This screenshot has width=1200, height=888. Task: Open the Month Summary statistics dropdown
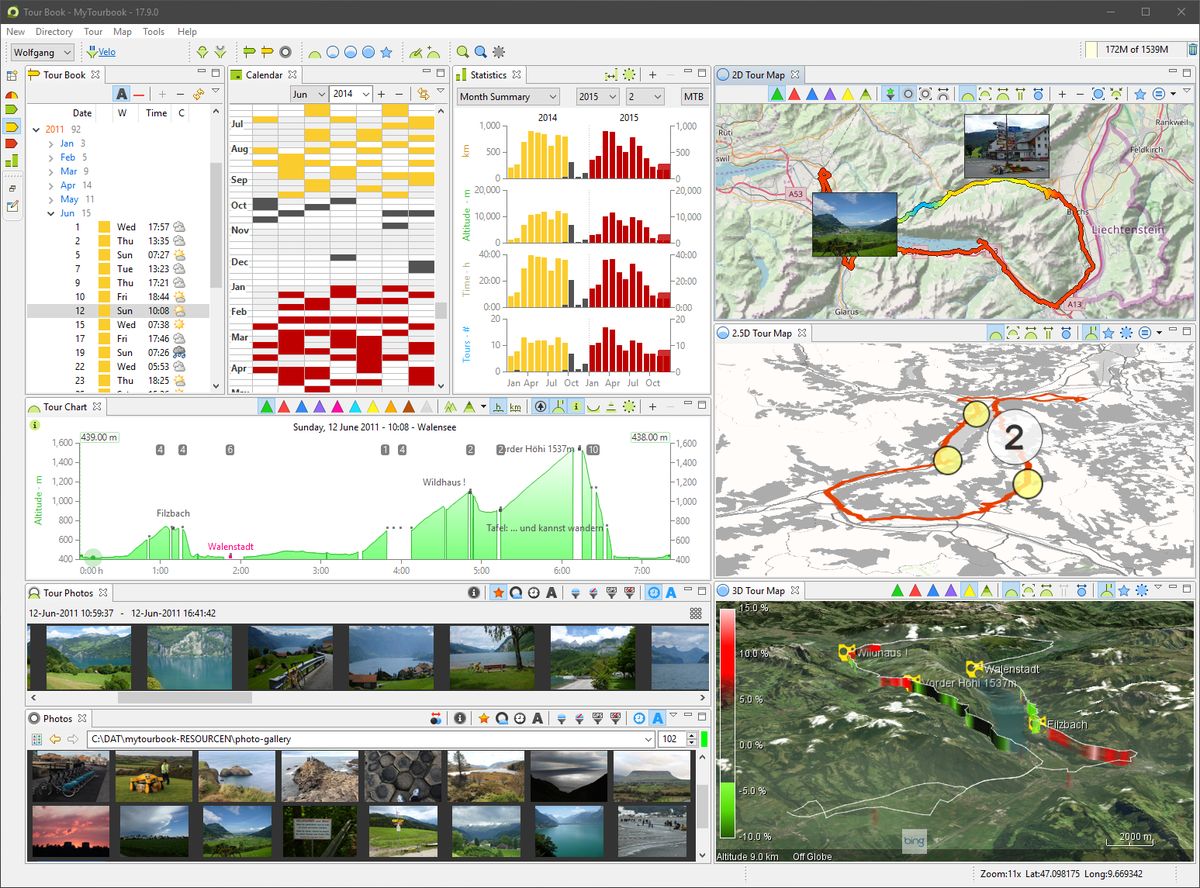pos(508,97)
